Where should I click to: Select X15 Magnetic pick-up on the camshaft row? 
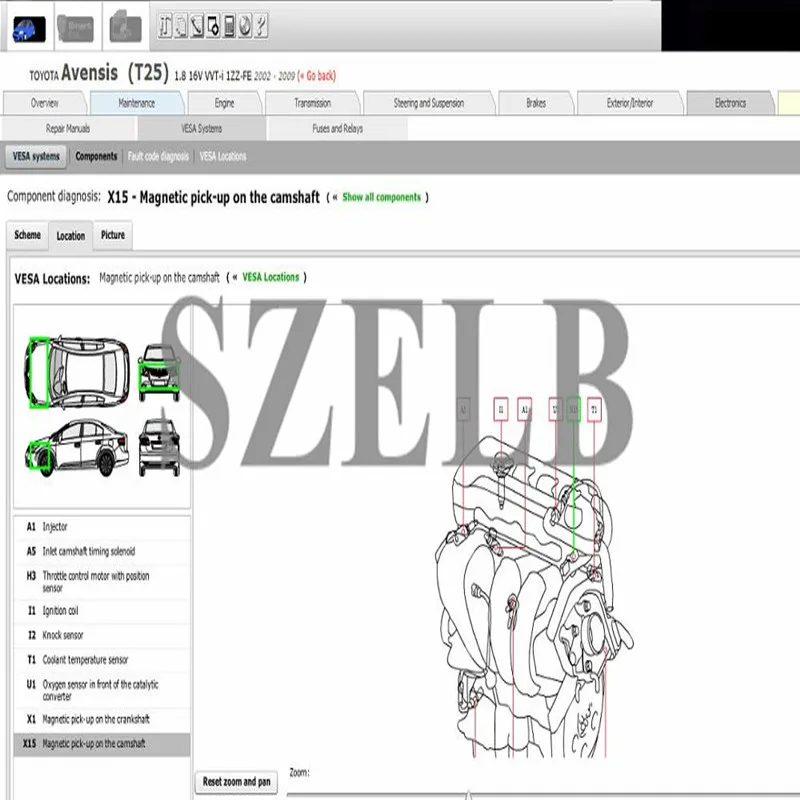coord(102,744)
